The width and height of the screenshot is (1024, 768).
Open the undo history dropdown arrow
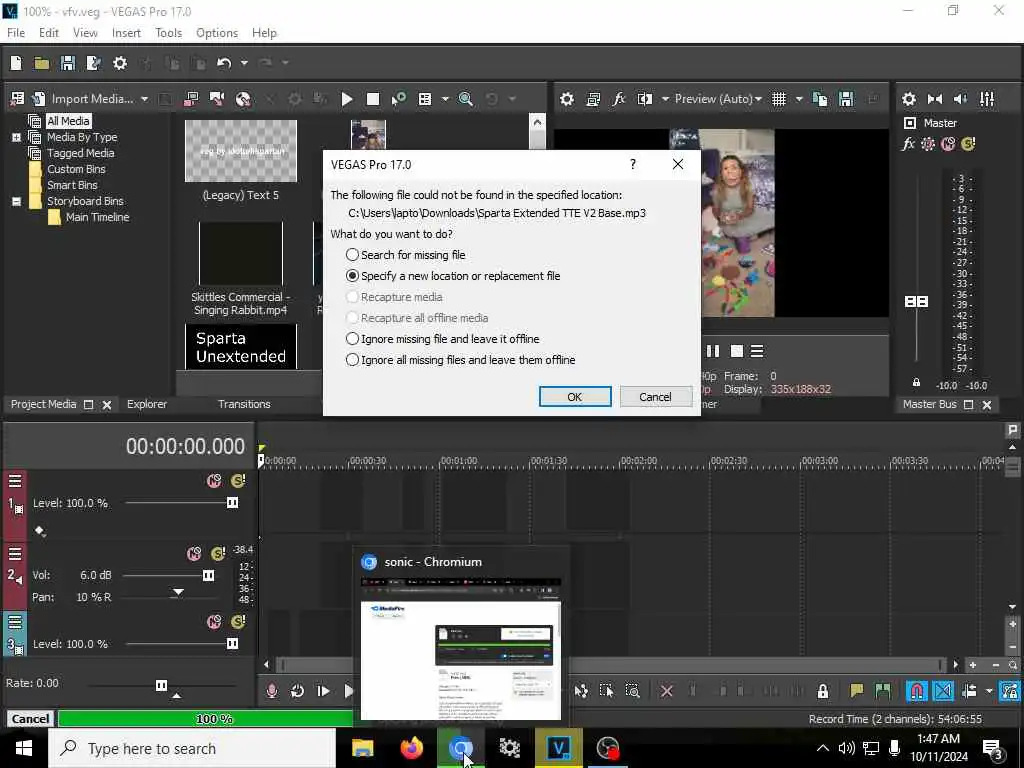pyautogui.click(x=244, y=63)
